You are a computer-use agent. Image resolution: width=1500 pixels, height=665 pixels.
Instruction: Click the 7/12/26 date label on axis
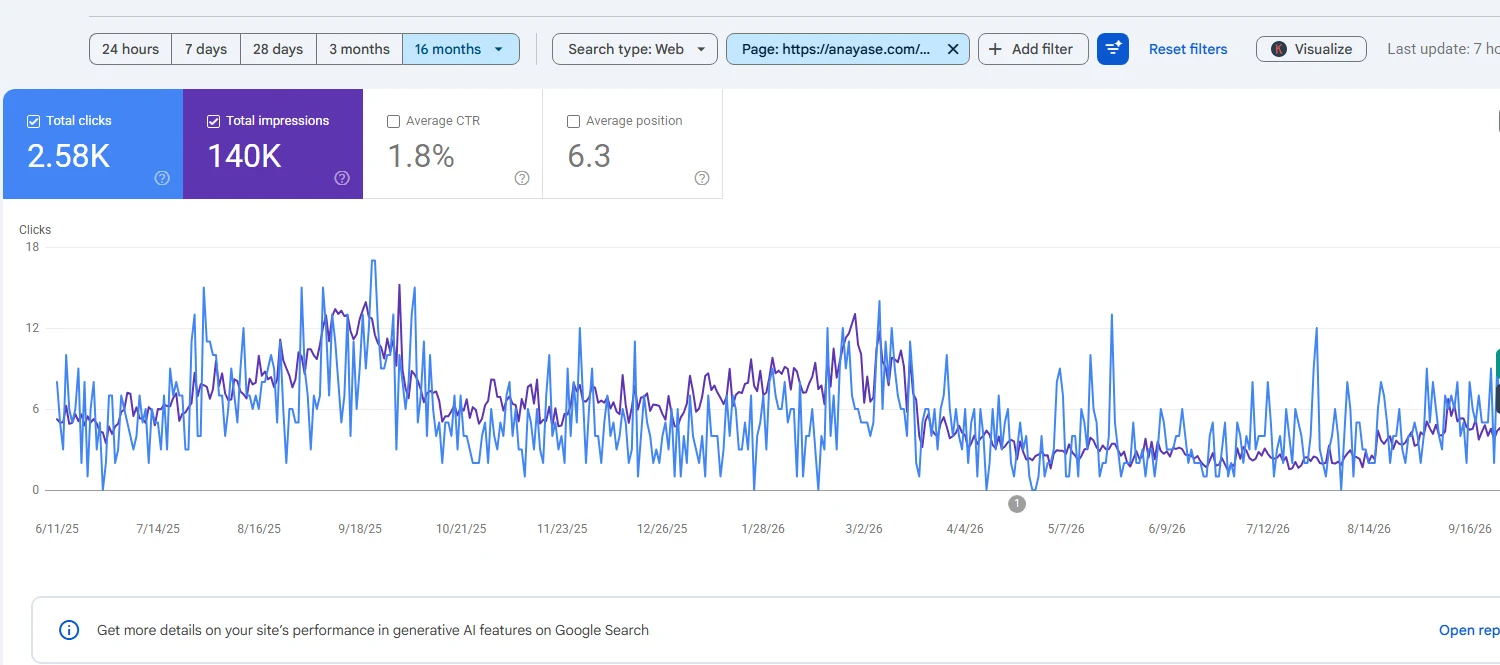tap(1267, 528)
